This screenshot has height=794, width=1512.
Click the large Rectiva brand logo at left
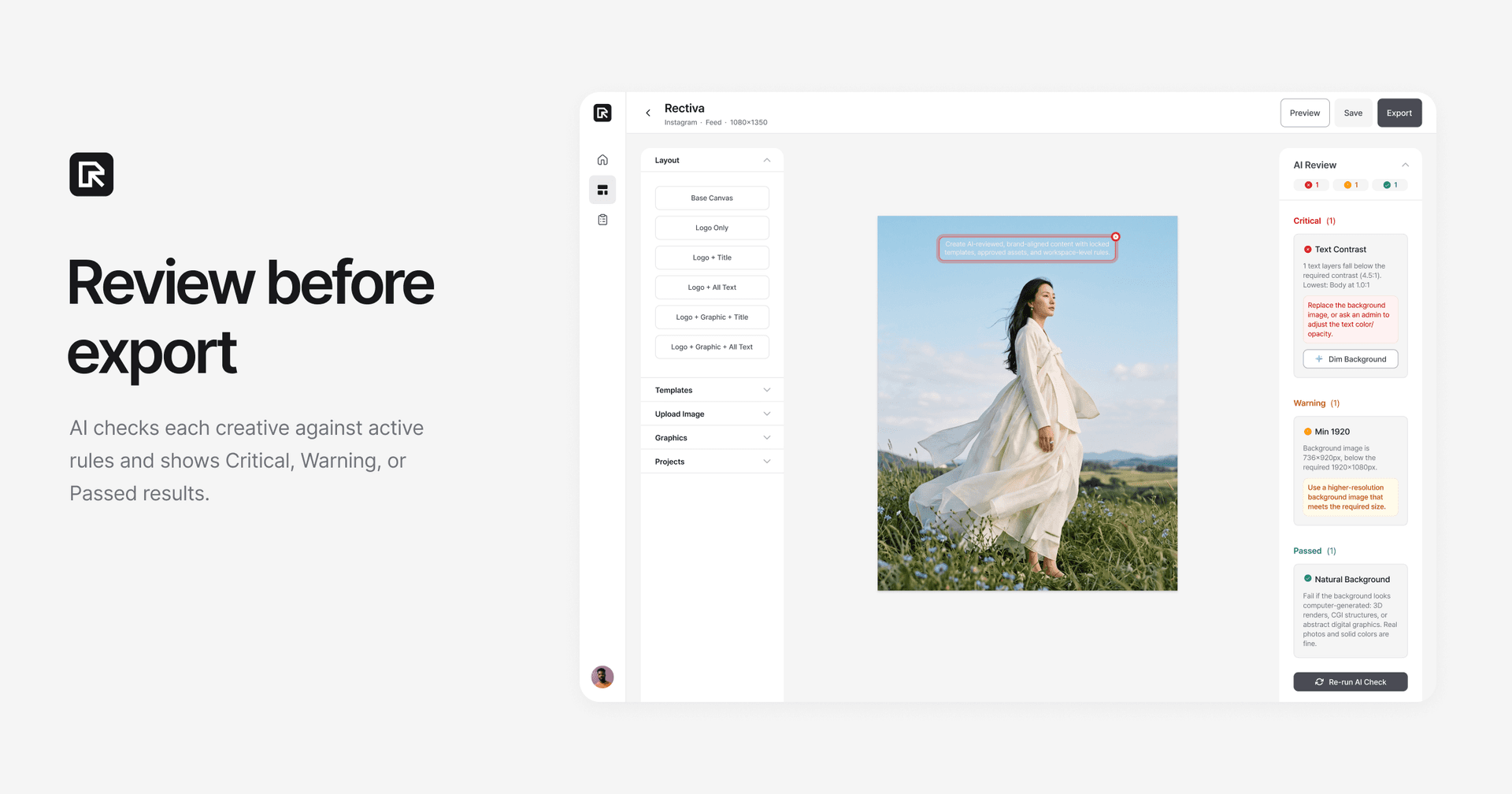91,174
